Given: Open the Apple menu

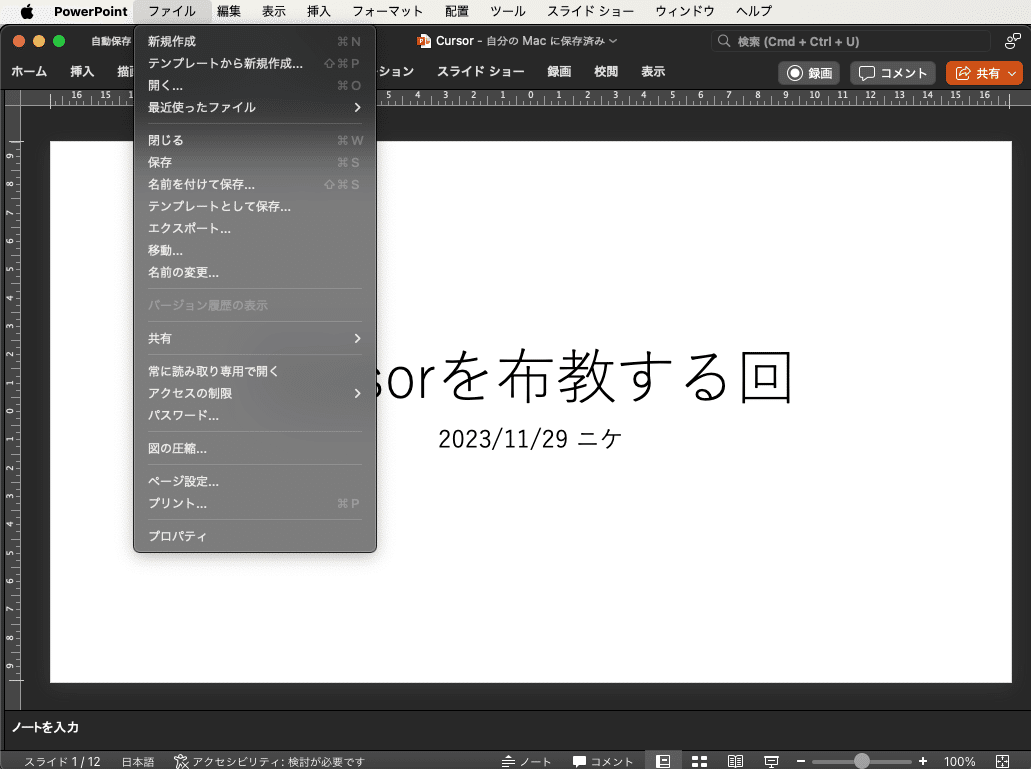Looking at the screenshot, I should 27,11.
